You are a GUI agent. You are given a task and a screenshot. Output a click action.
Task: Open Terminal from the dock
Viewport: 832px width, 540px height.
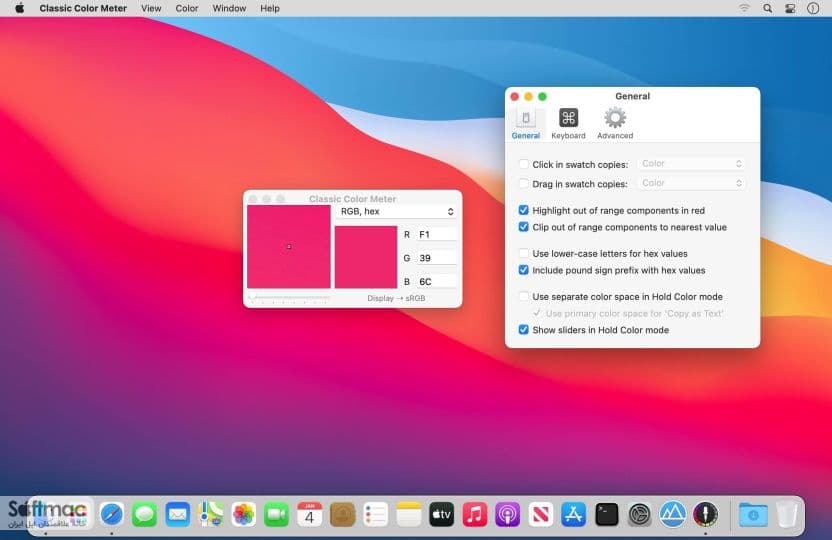pos(606,514)
